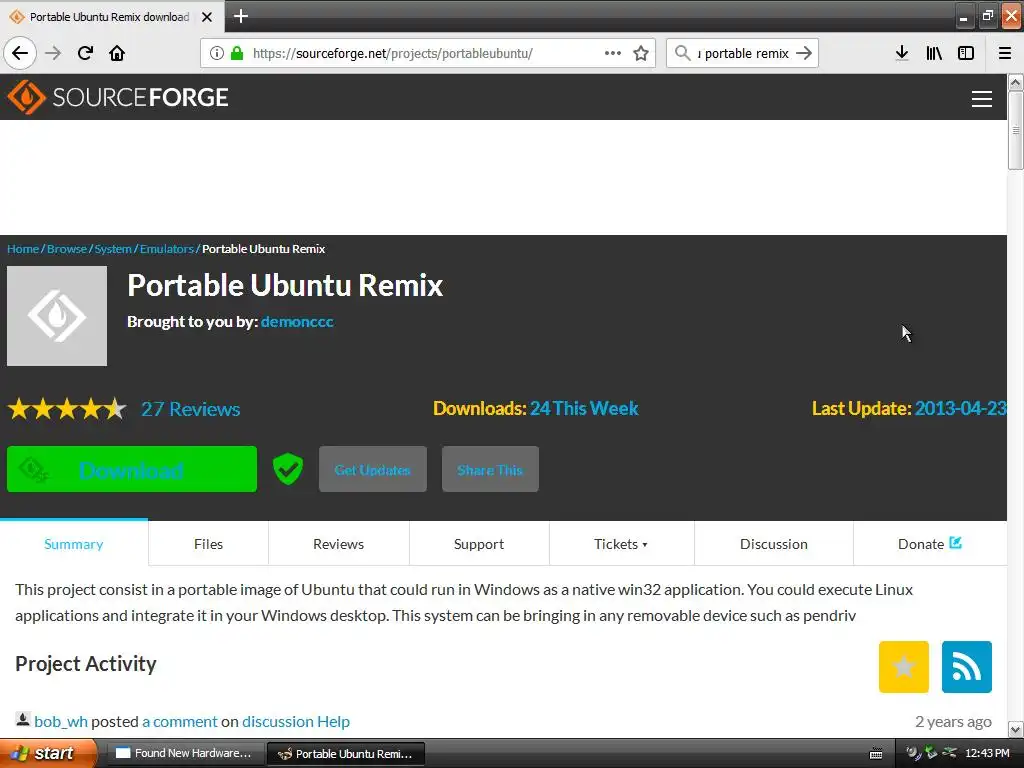Open the 'discussion Help' link

[296, 722]
